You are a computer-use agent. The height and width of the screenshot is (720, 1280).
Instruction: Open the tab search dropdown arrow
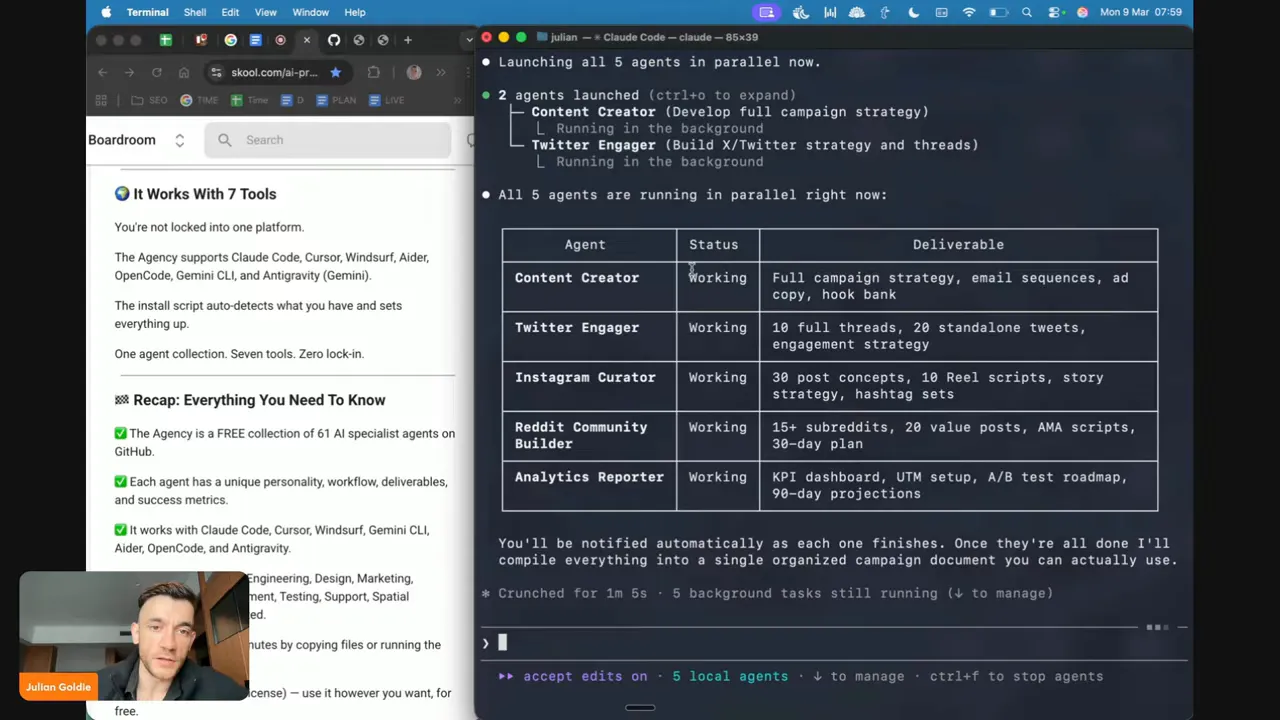(x=469, y=40)
